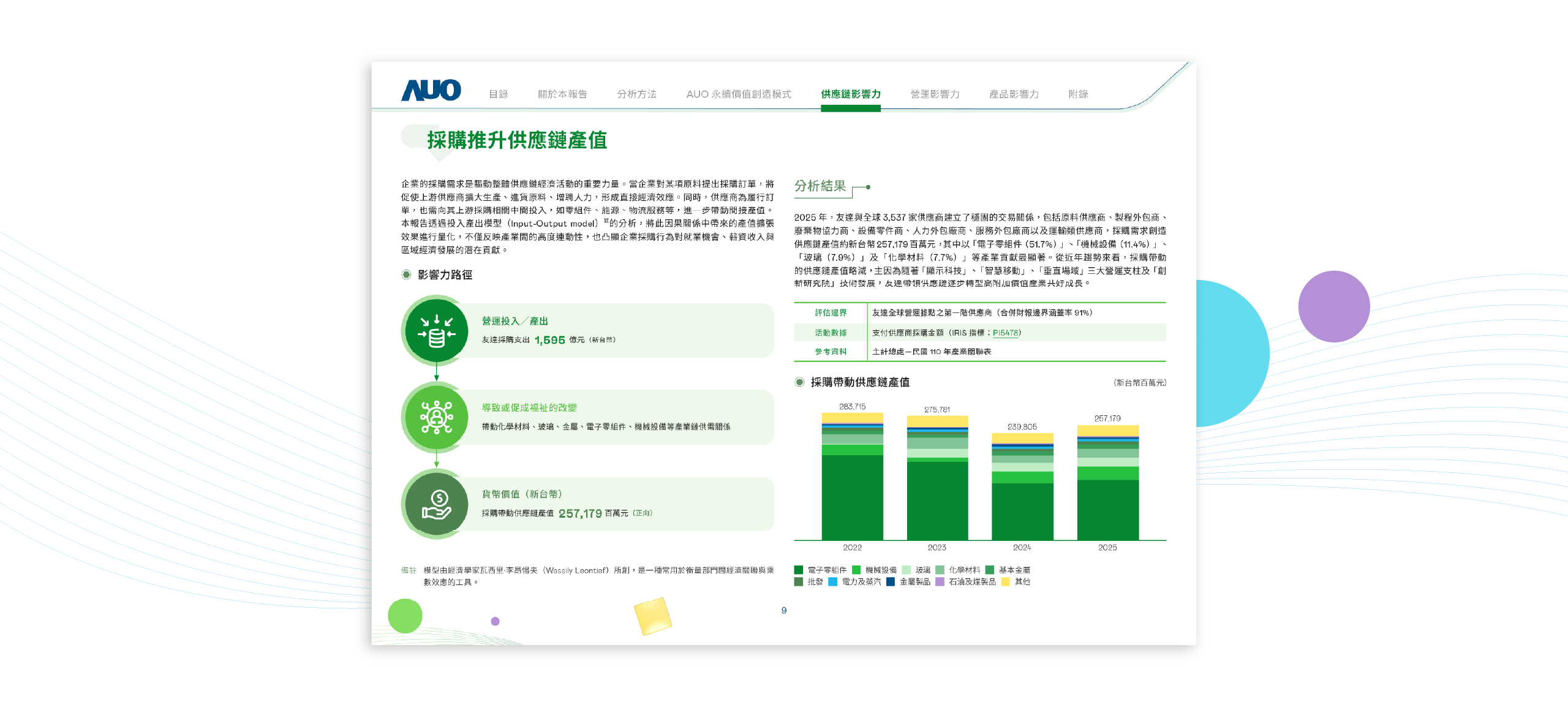
Task: Click the 基本金屬 legend swatch
Action: click(x=990, y=570)
